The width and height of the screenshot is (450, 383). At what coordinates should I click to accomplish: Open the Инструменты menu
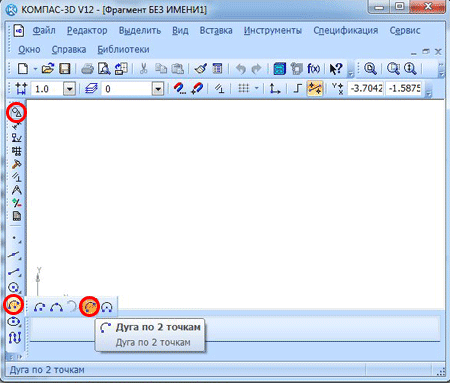coord(273,31)
